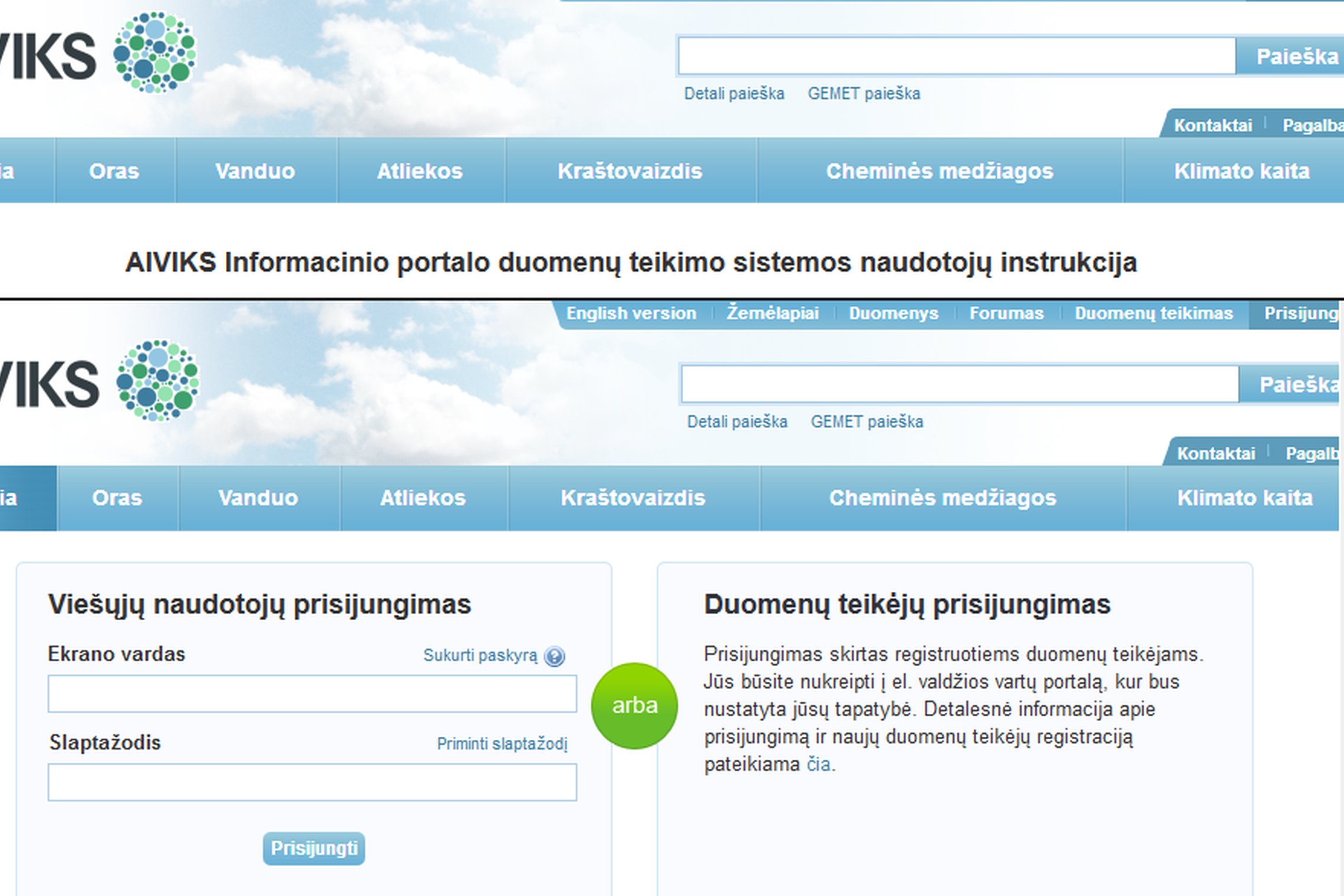Click the help icon beside Sukurti paskyrą
Screen dimensions: 1344x896
coord(554,655)
